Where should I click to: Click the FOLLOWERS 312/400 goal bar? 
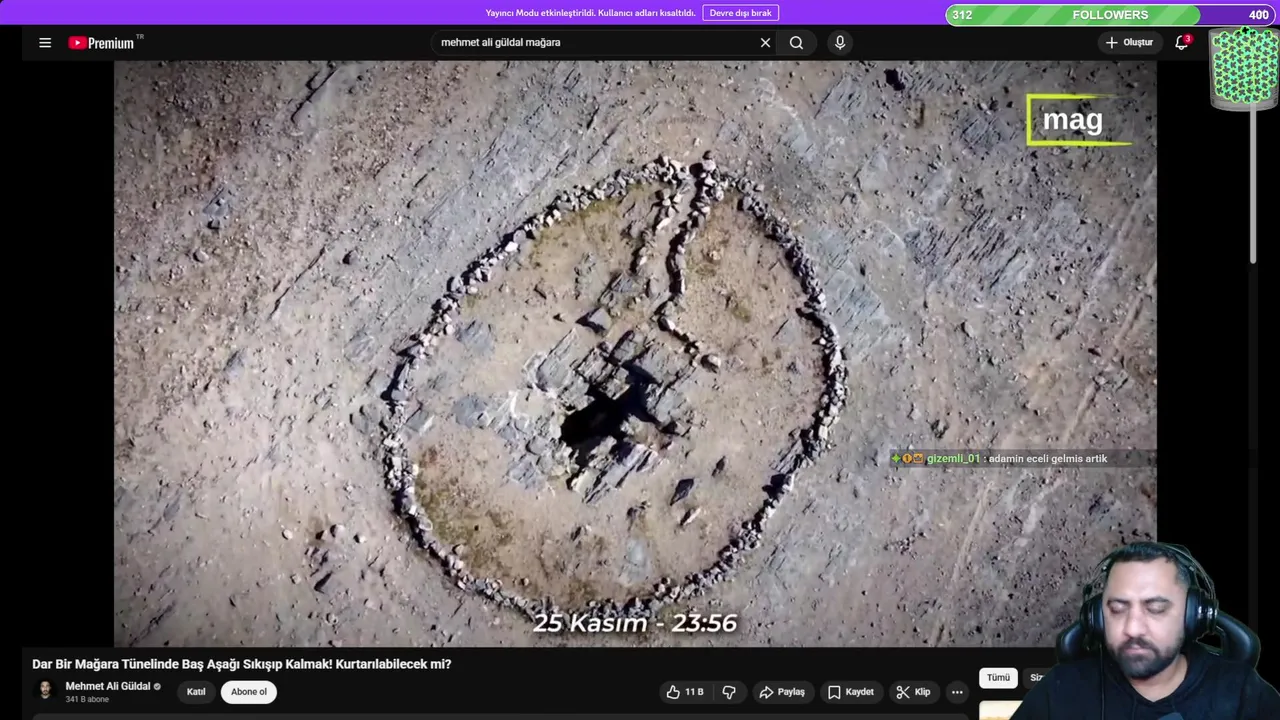(1110, 15)
